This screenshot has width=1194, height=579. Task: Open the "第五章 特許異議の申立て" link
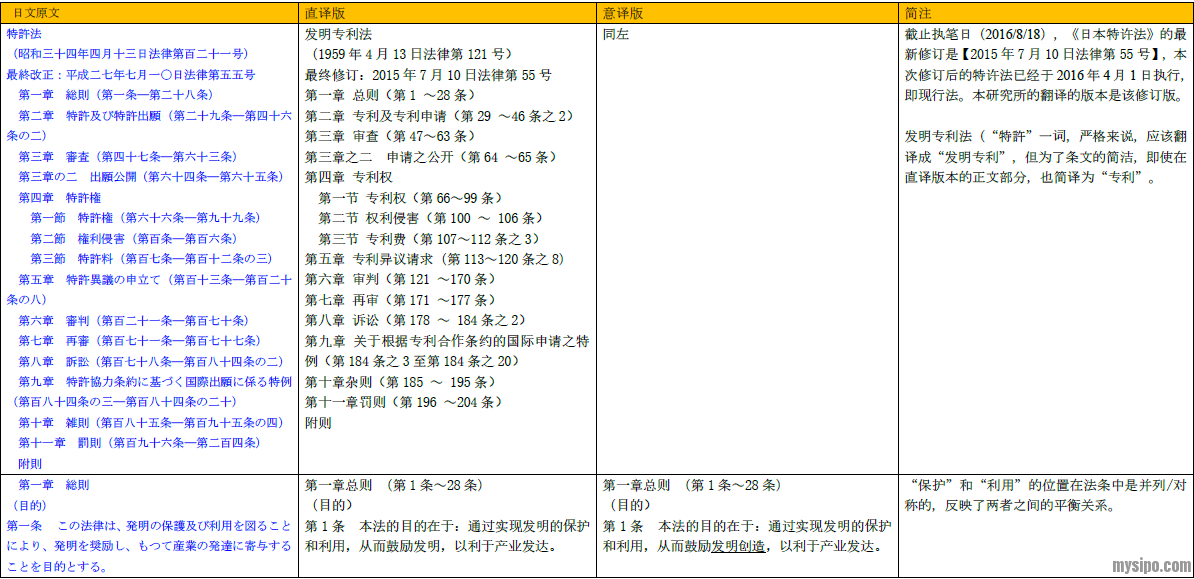coord(150,279)
